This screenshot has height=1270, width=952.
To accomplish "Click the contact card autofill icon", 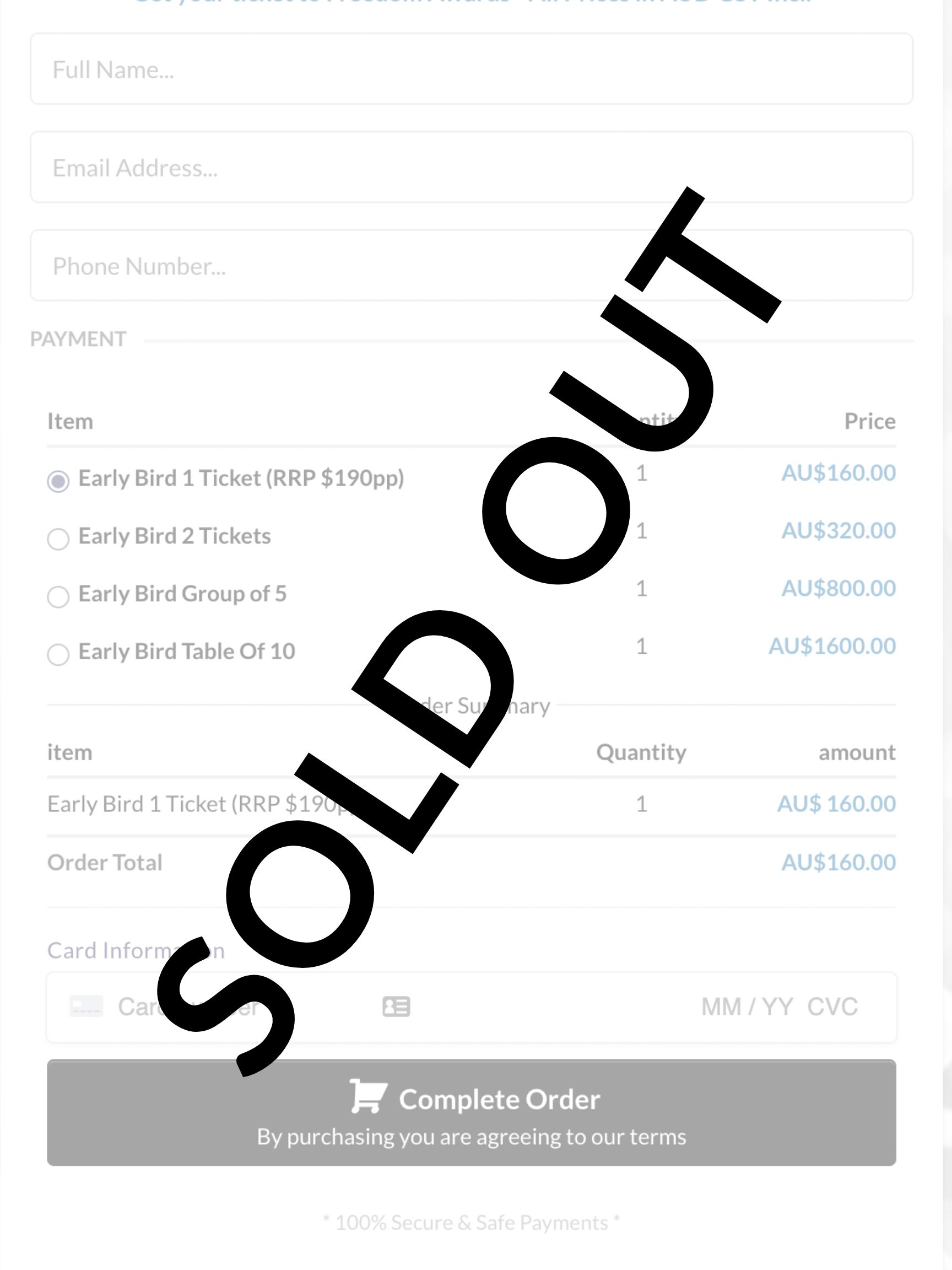I will [396, 1006].
